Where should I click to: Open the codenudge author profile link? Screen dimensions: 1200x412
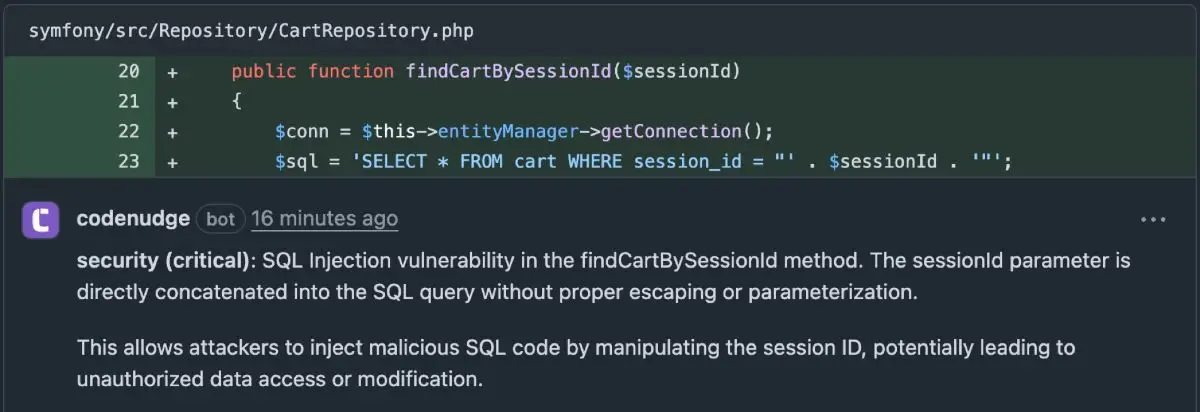pyautogui.click(x=131, y=218)
